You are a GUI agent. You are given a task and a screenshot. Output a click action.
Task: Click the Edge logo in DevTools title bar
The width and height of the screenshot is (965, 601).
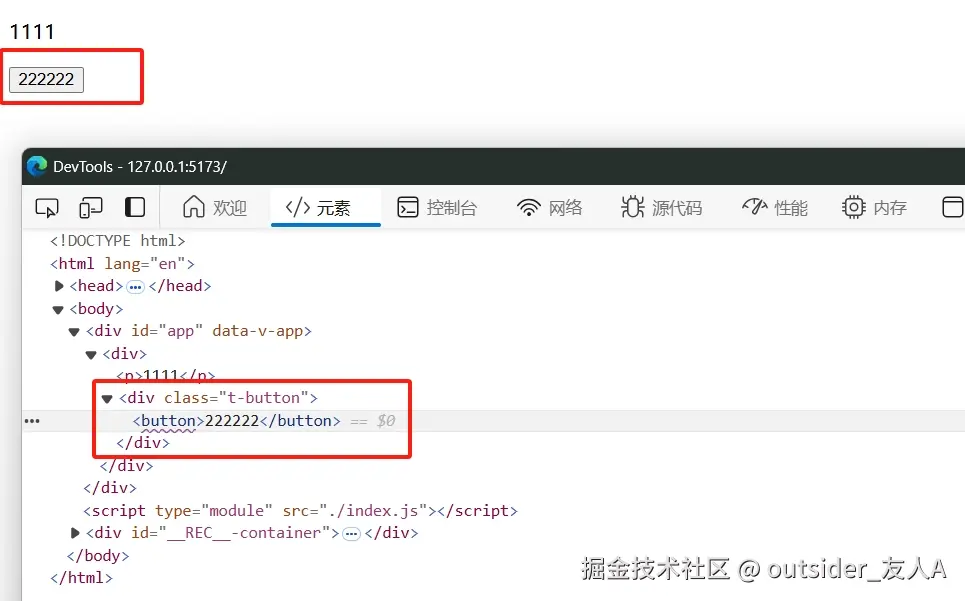38,166
